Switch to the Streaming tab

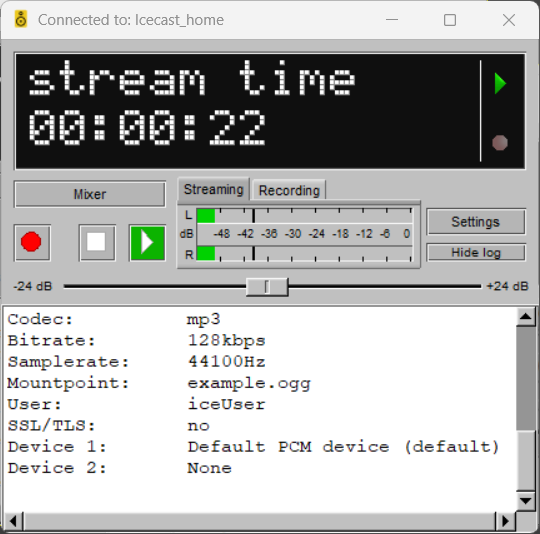click(x=214, y=189)
